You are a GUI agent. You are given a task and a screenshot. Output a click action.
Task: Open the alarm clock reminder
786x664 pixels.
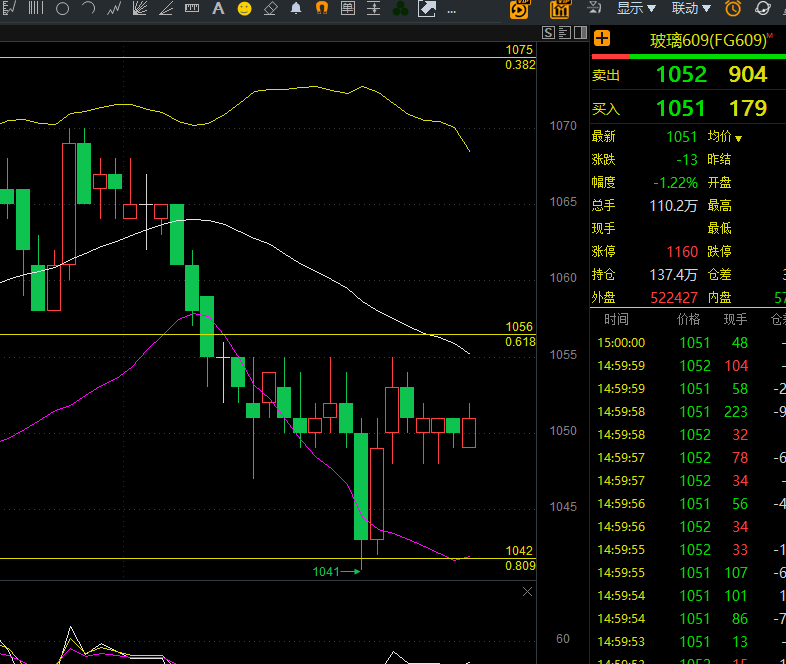733,8
